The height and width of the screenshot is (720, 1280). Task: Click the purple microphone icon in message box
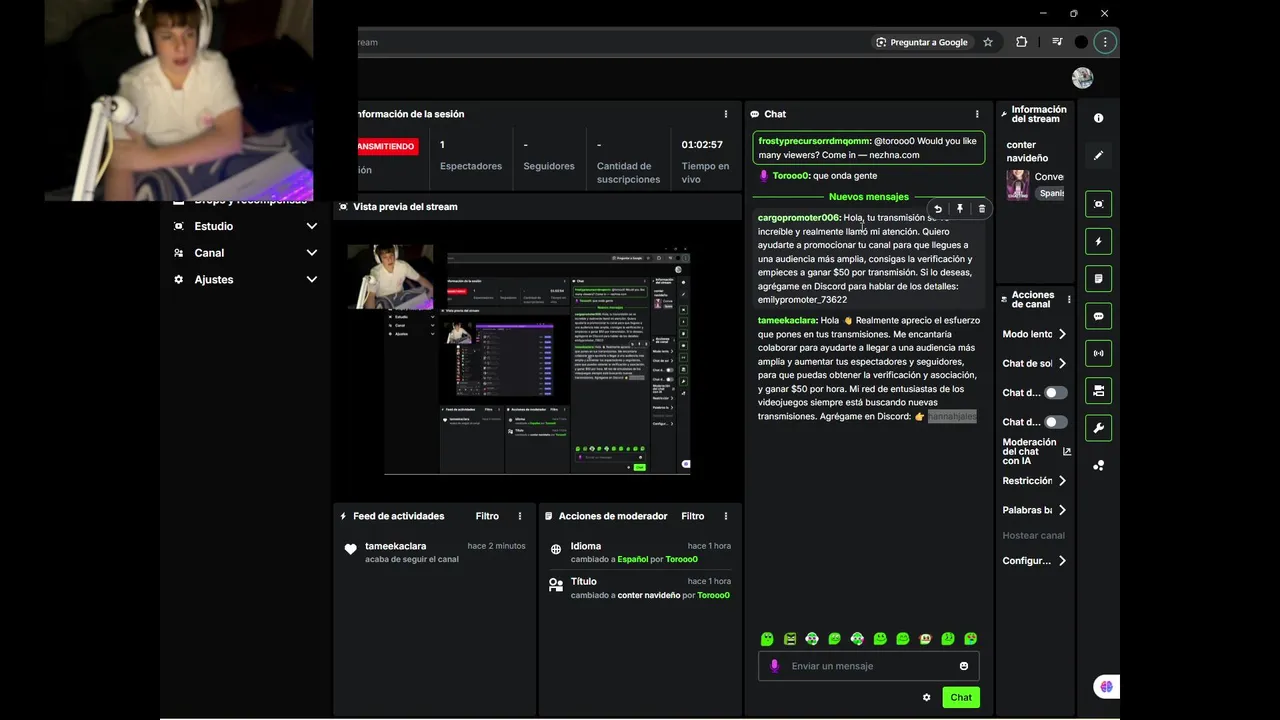(774, 666)
